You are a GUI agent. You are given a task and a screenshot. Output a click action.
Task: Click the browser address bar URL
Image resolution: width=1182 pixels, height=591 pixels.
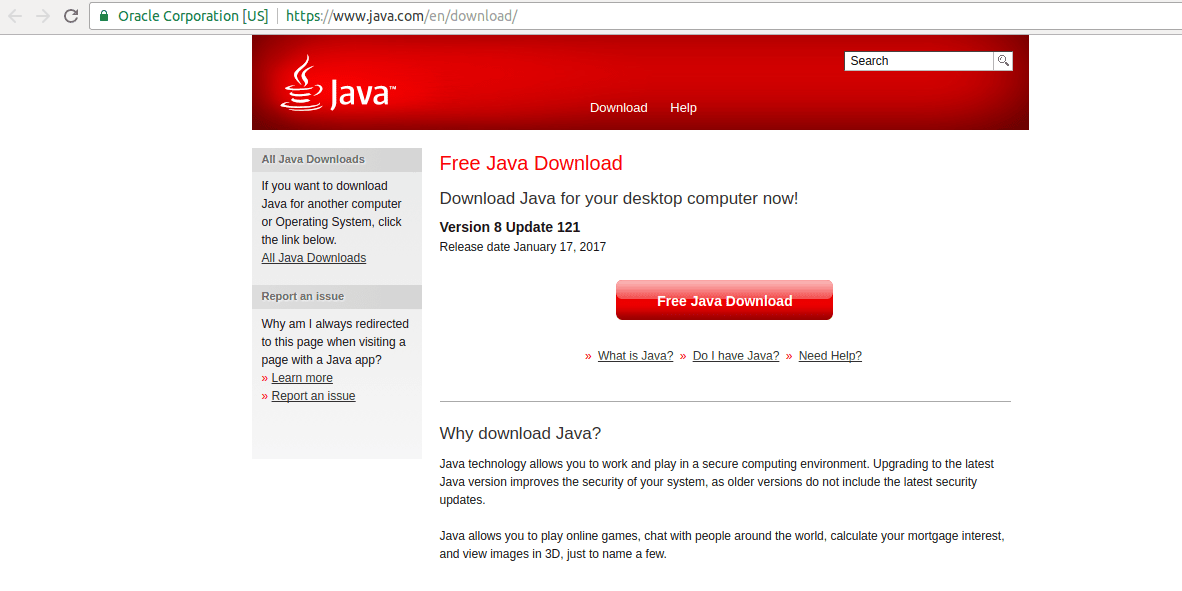point(402,16)
